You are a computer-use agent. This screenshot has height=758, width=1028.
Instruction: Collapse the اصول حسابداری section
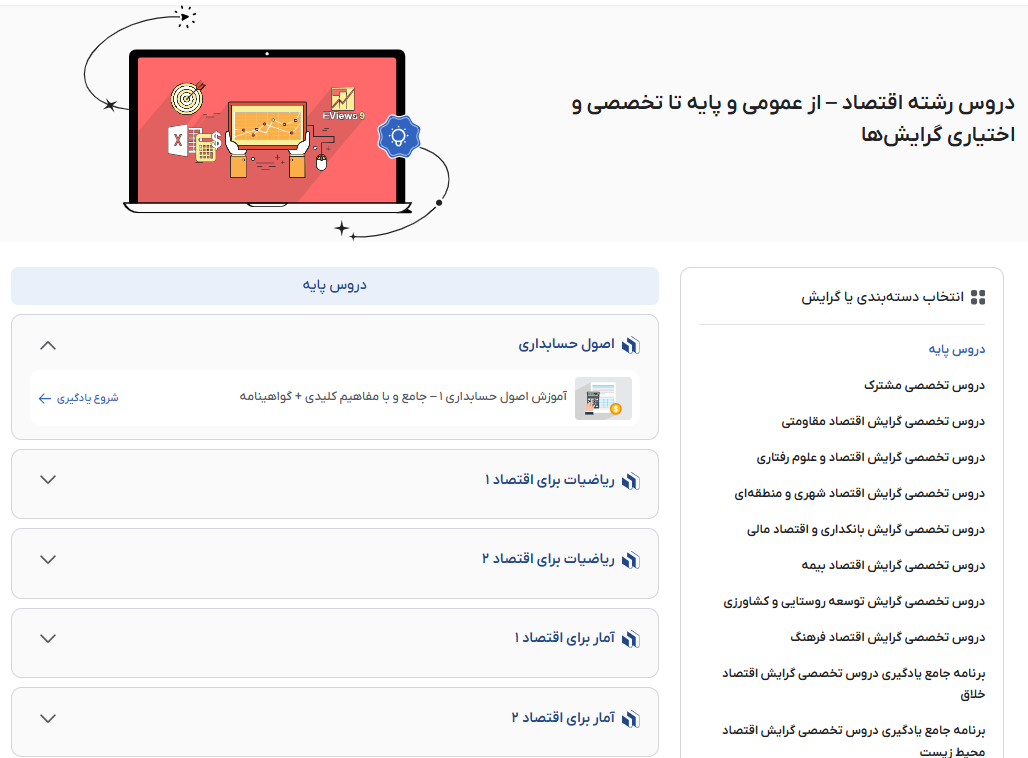(47, 345)
